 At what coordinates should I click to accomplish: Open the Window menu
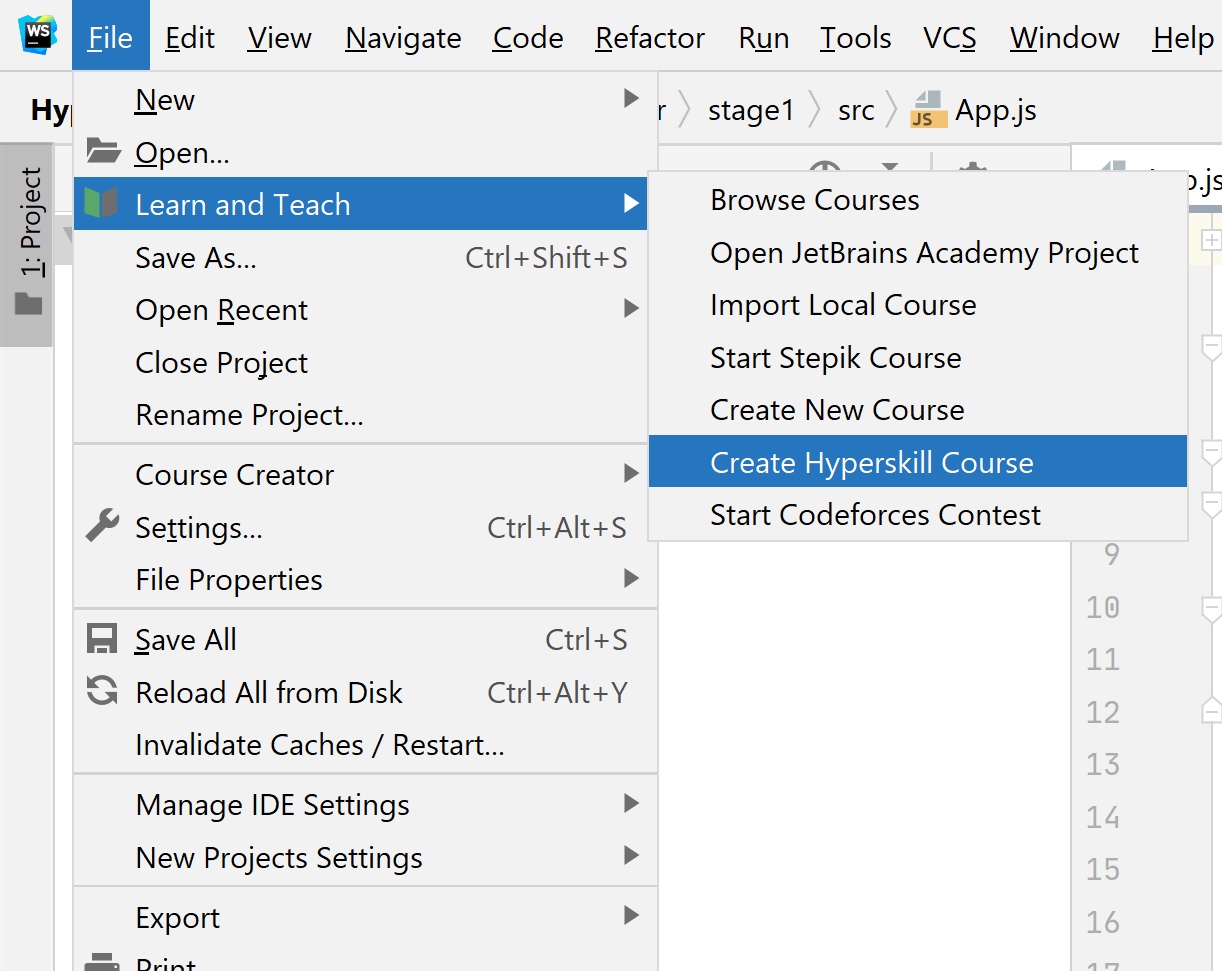1065,38
